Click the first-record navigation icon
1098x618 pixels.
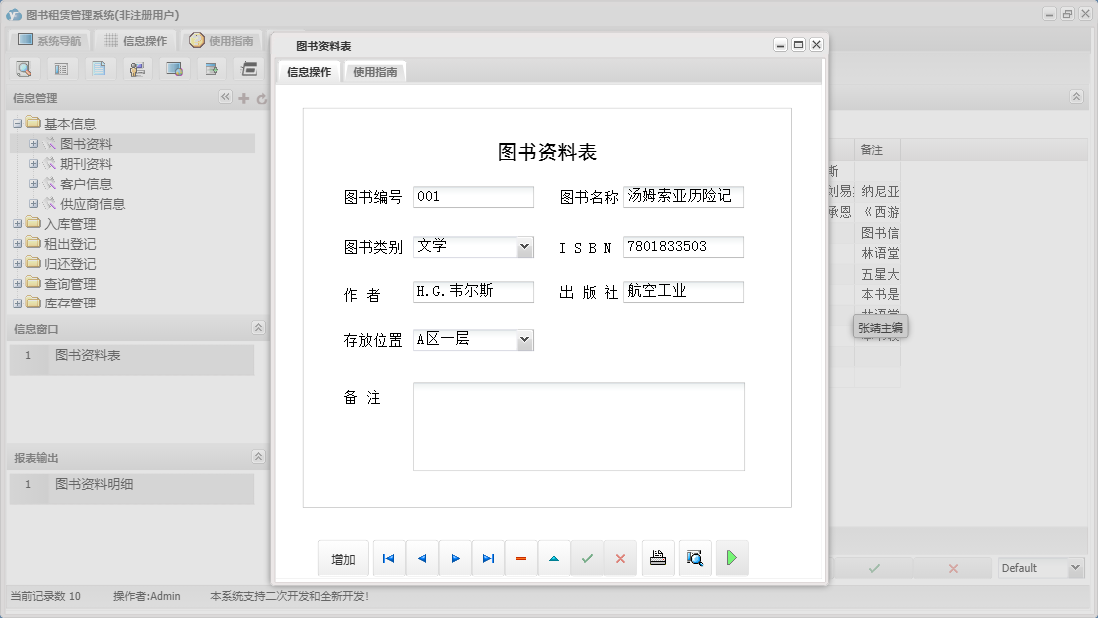[x=388, y=558]
